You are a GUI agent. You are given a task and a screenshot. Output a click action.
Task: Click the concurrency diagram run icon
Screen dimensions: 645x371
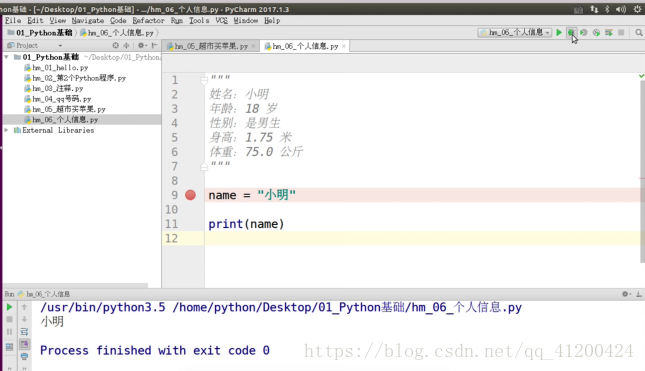click(609, 32)
